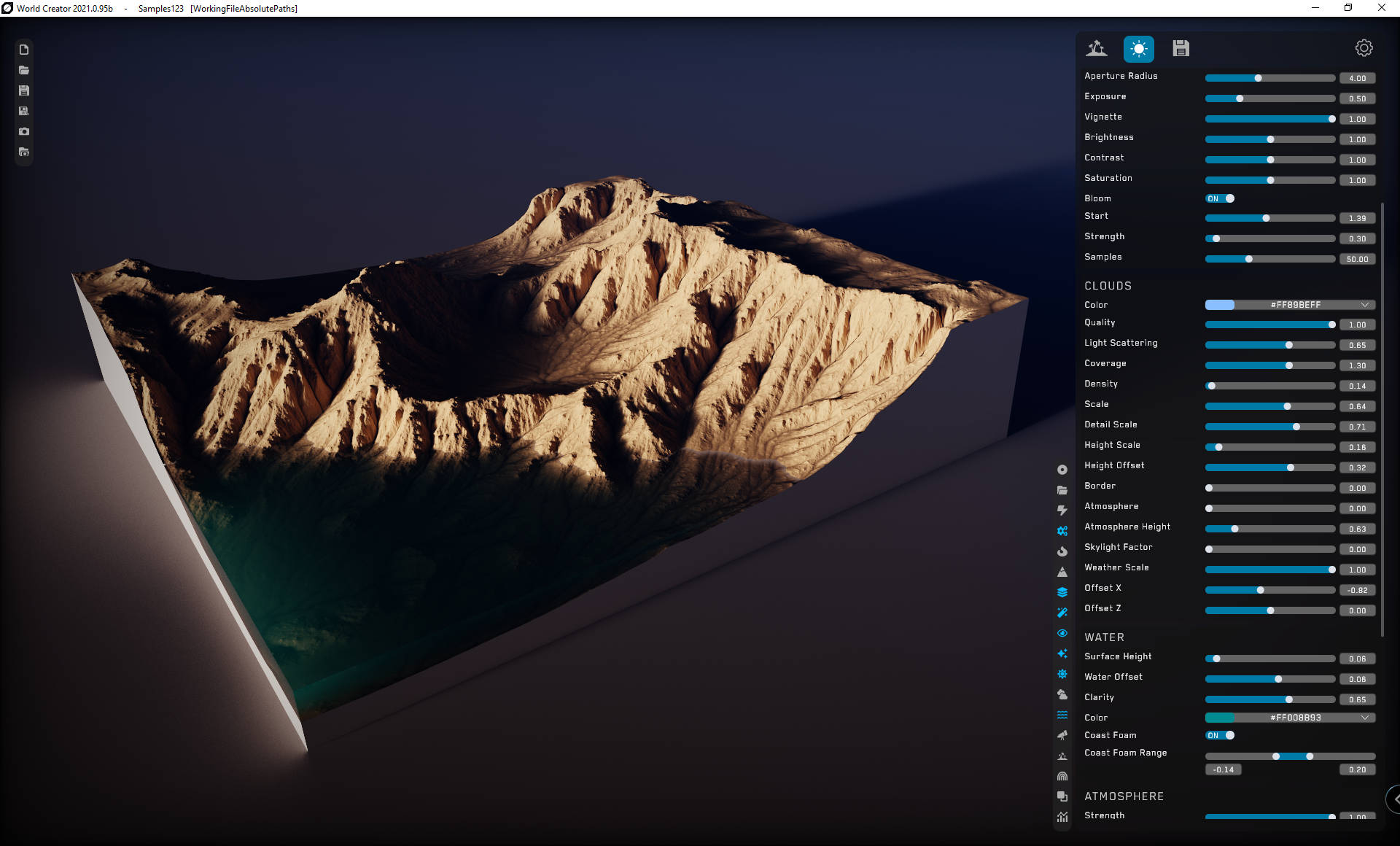Click the layers stack icon in side strip
The width and height of the screenshot is (1400, 846).
pos(1062,592)
